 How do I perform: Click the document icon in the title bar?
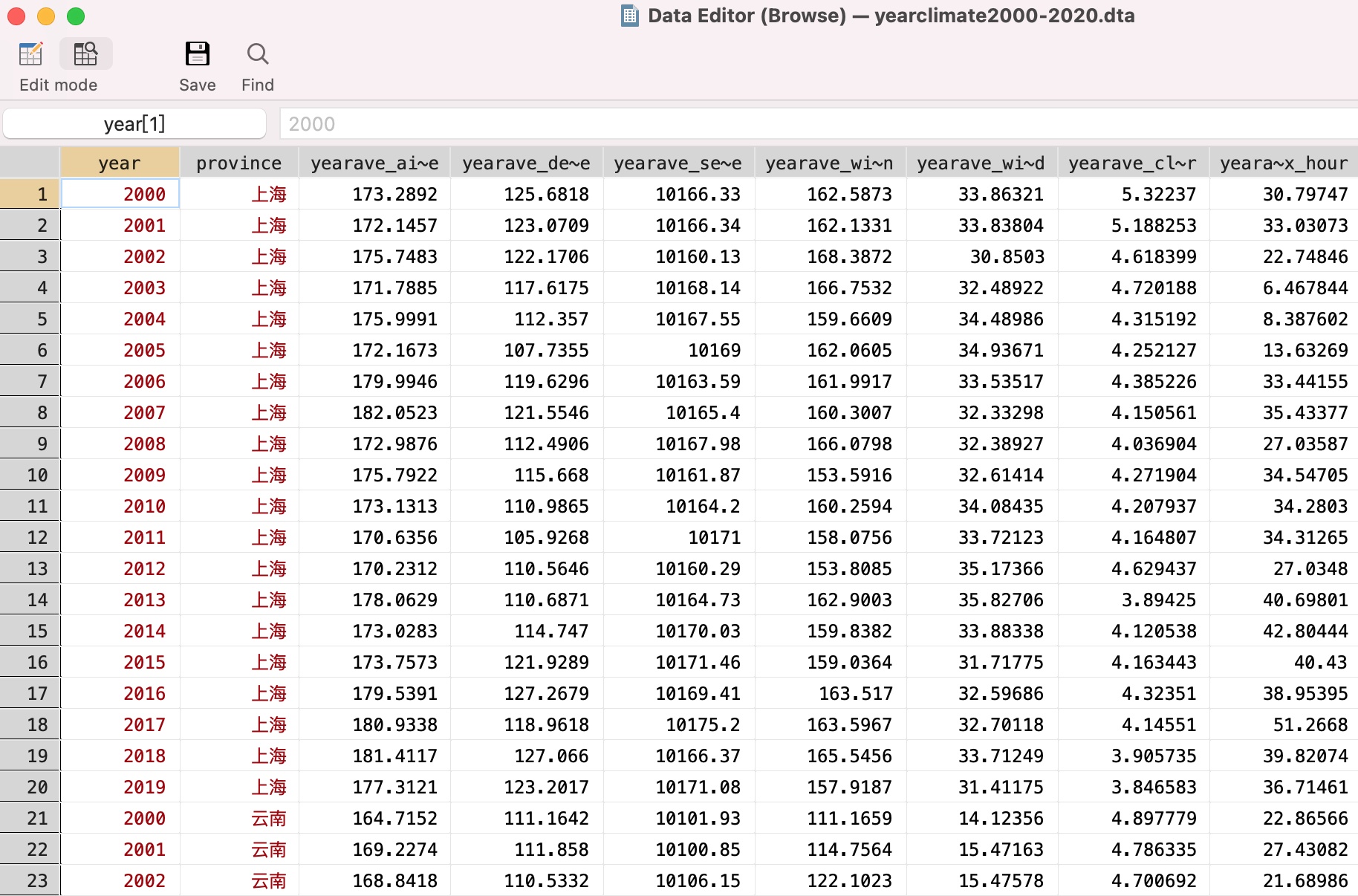(x=630, y=16)
